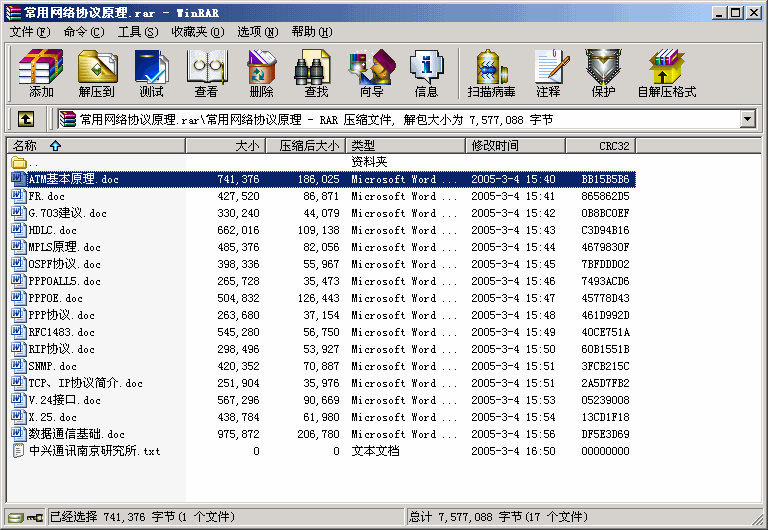The image size is (768, 530).
Task: Select file 数据通信基础.doc
Action: [76, 434]
